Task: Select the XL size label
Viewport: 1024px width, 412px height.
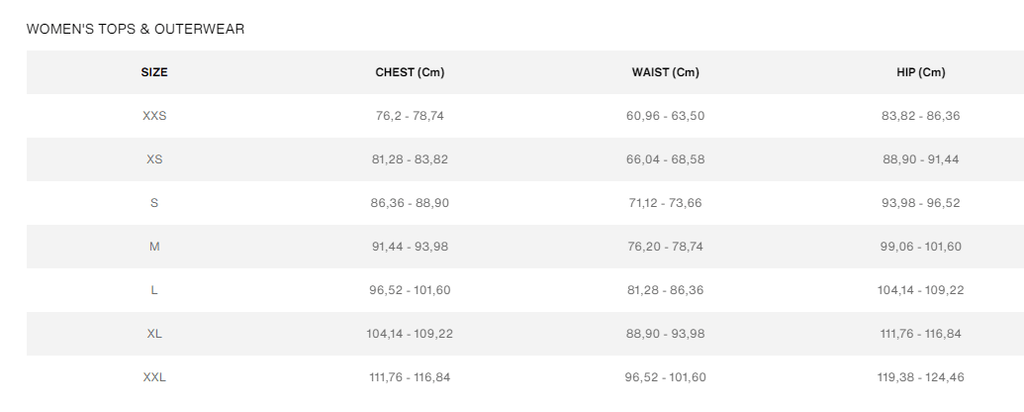Action: click(154, 334)
